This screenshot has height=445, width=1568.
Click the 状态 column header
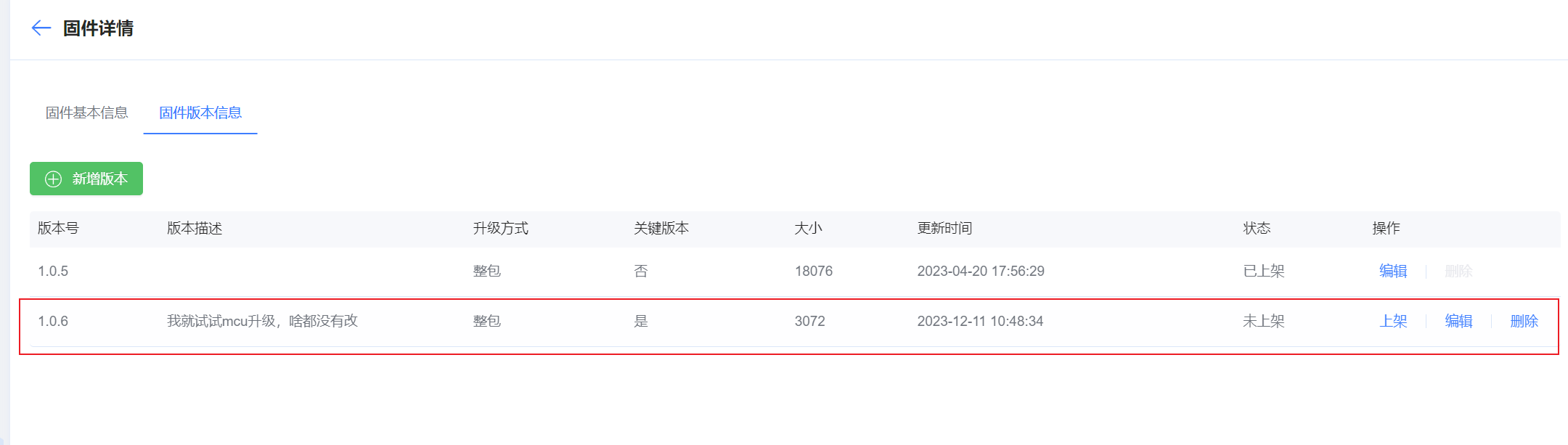pos(1257,228)
